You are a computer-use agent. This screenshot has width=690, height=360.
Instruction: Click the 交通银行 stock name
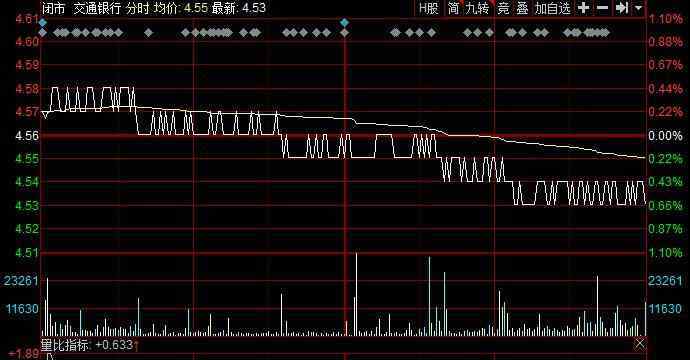coord(97,8)
